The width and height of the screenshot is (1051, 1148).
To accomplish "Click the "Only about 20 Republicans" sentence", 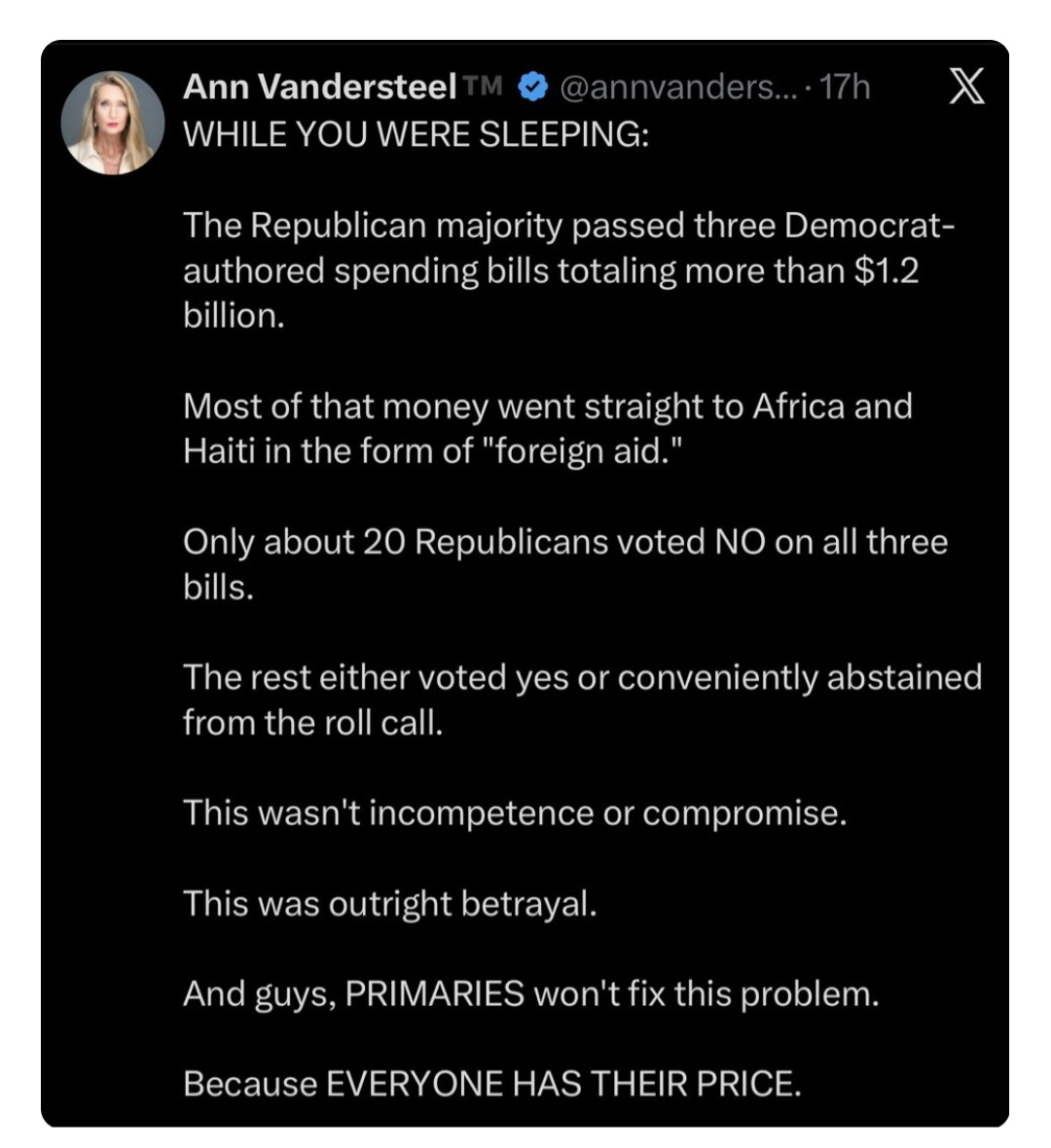I will 564,542.
